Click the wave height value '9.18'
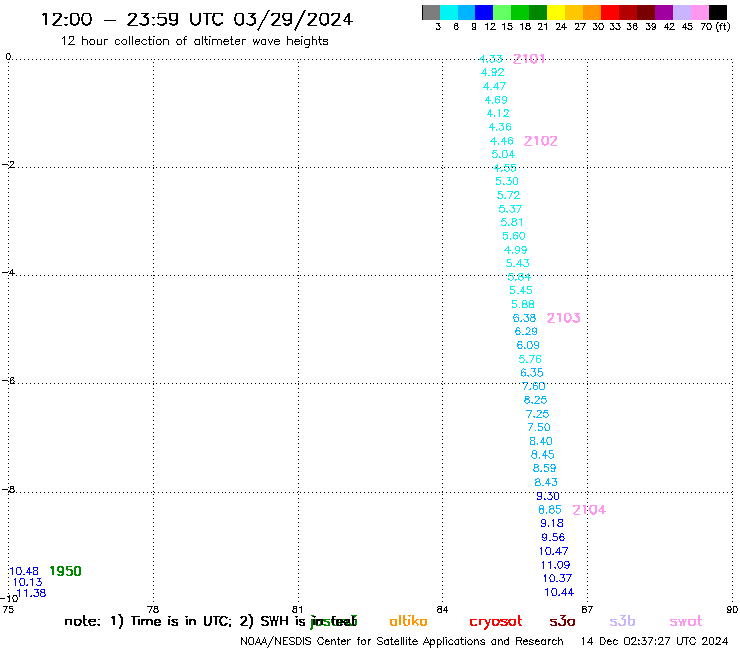Image resolution: width=740 pixels, height=650 pixels. (x=552, y=523)
